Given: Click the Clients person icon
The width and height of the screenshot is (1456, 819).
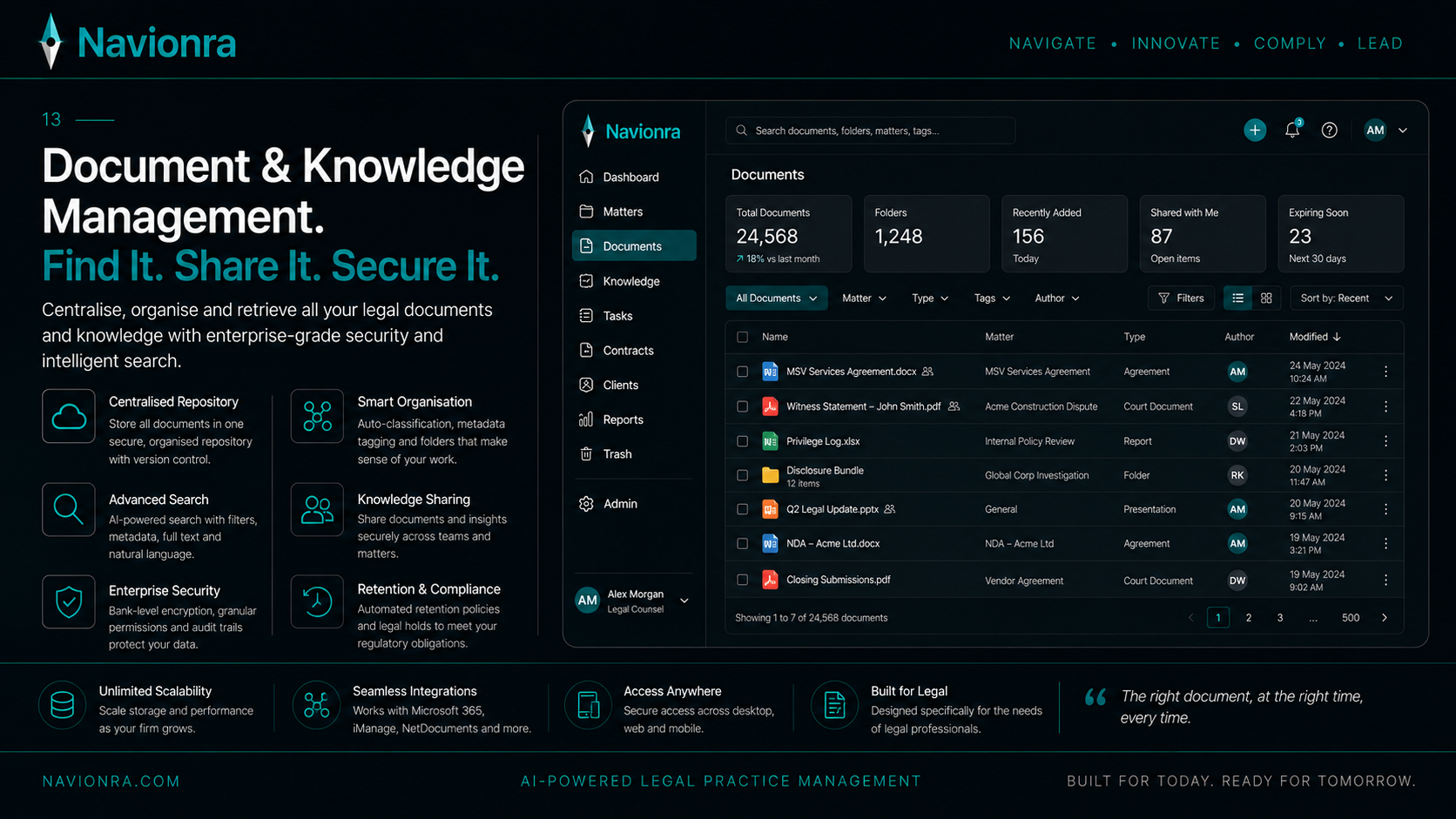Looking at the screenshot, I should pos(586,385).
